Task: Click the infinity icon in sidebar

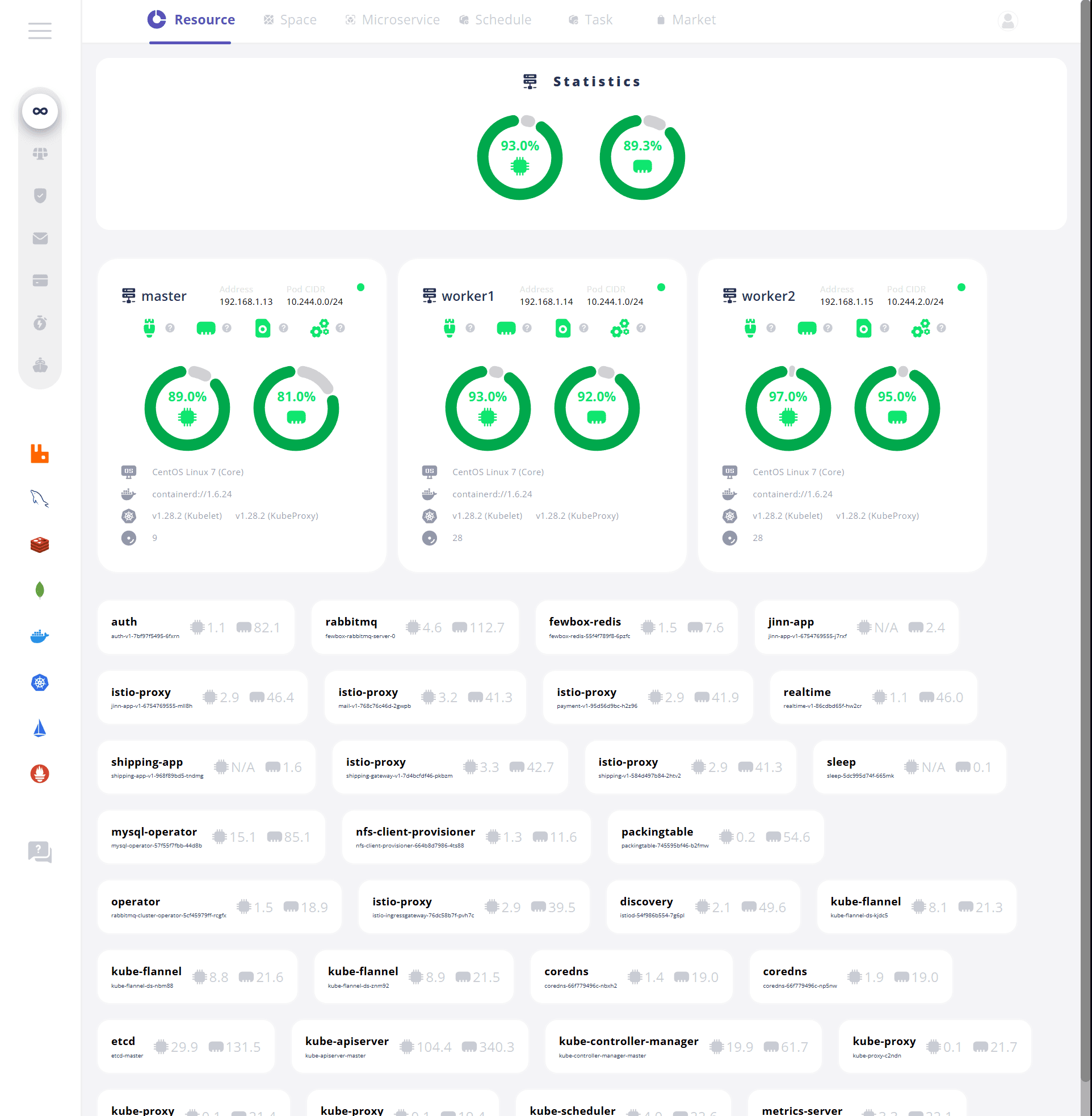Action: [x=40, y=111]
